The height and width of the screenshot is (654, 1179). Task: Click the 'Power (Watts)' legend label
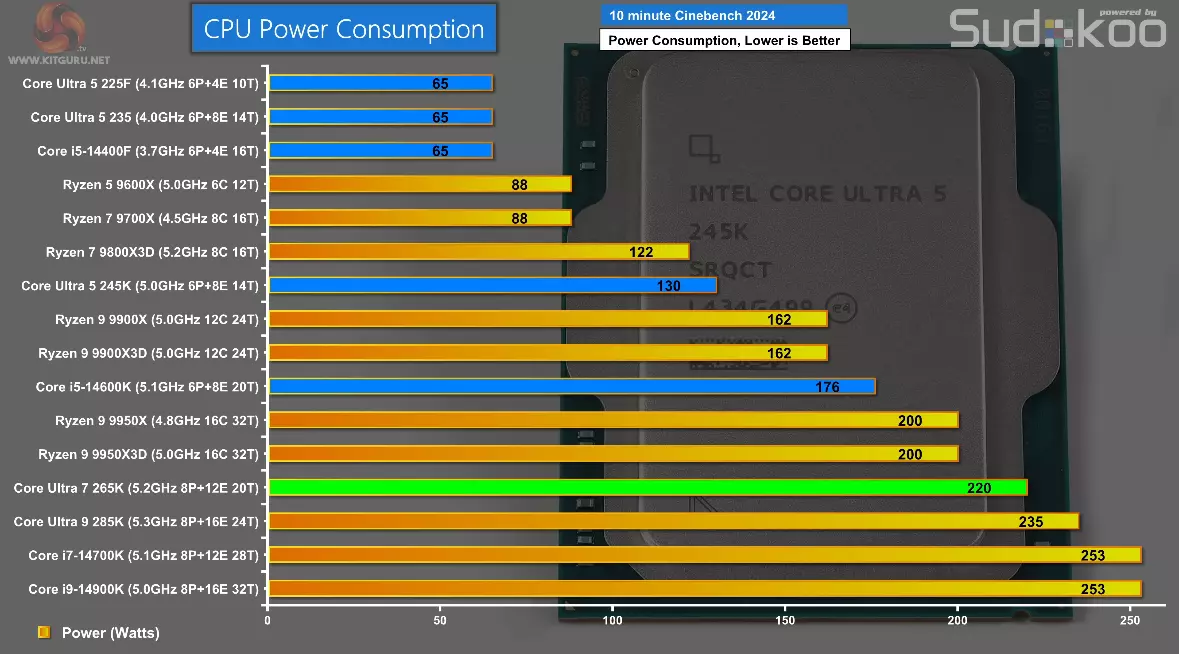coord(111,633)
